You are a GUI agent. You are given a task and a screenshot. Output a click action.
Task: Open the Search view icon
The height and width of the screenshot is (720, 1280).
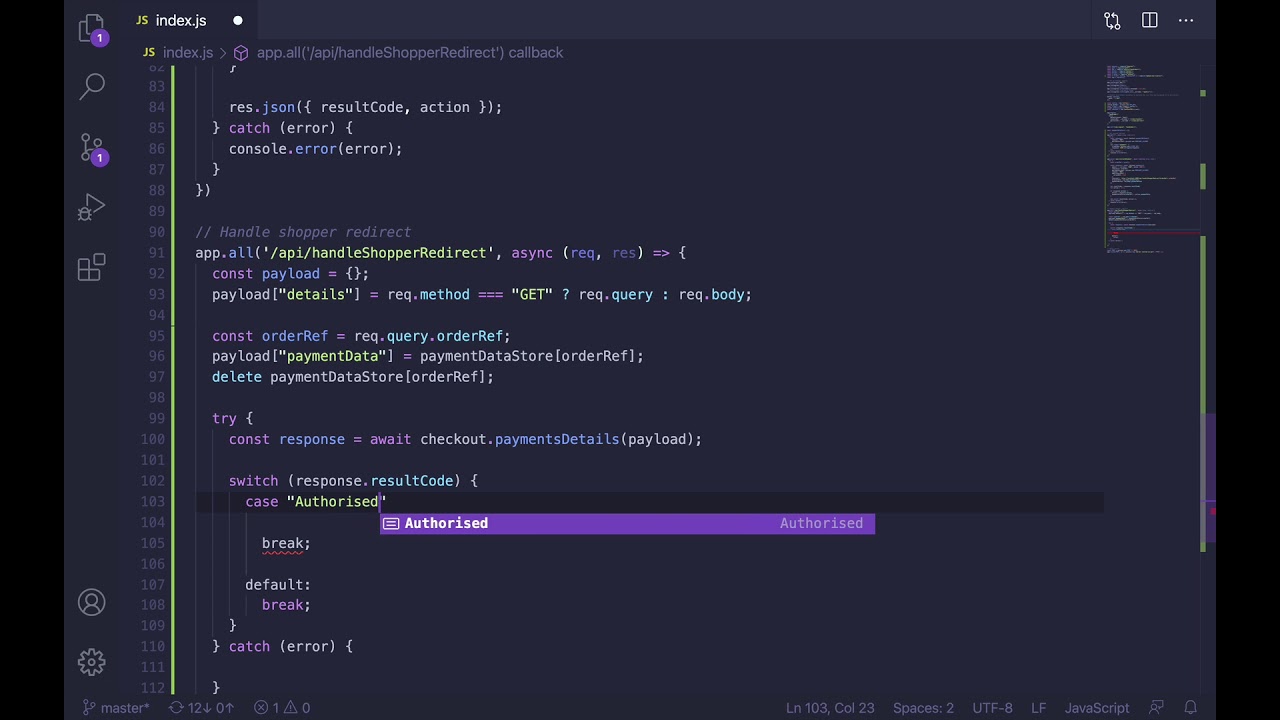(92, 87)
